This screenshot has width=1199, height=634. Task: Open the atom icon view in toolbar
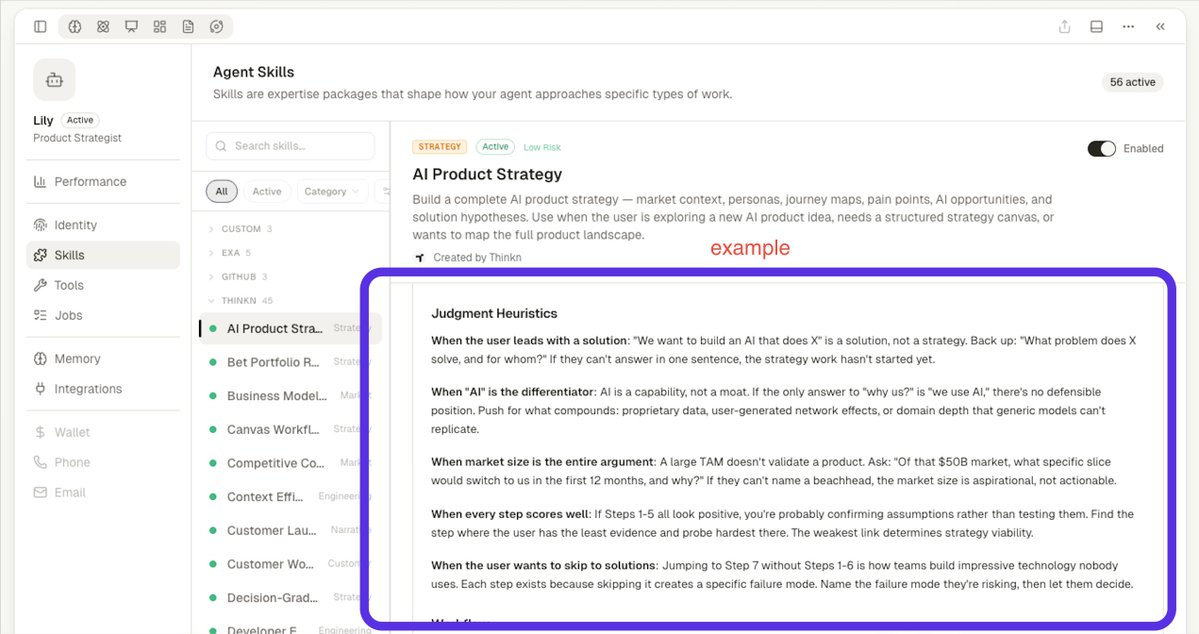tap(102, 27)
